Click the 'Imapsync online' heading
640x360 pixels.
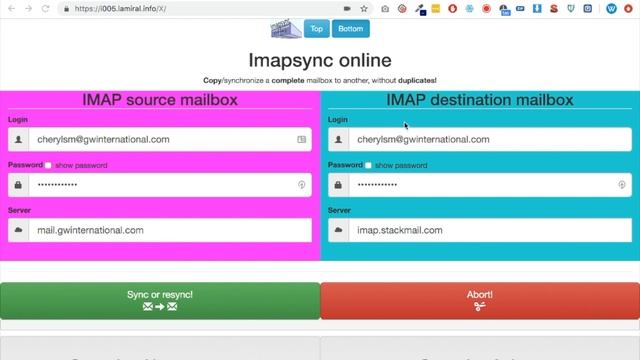point(320,60)
